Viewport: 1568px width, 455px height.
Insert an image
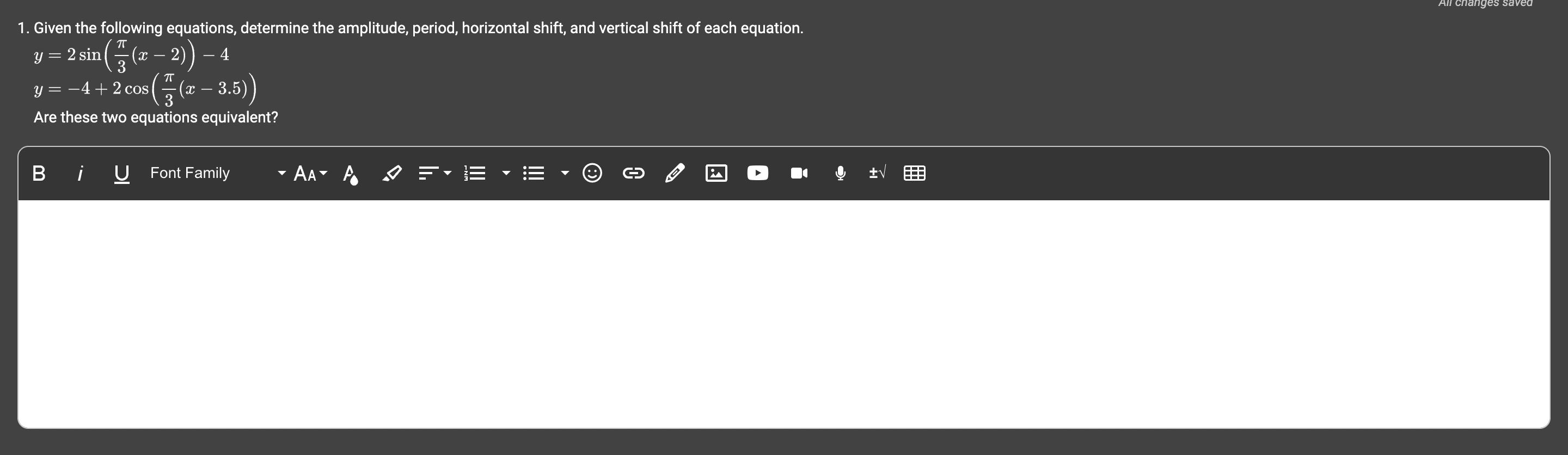[x=716, y=174]
